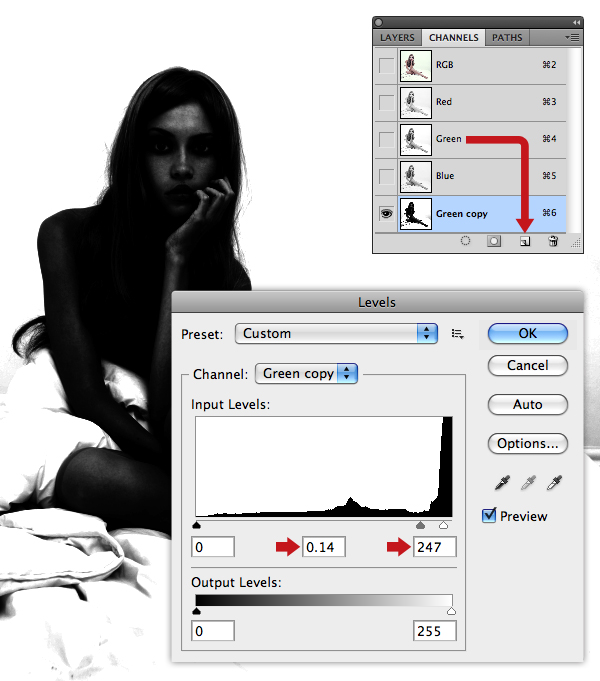Pick the black point eyedropper
This screenshot has height=681, width=600.
click(502, 483)
